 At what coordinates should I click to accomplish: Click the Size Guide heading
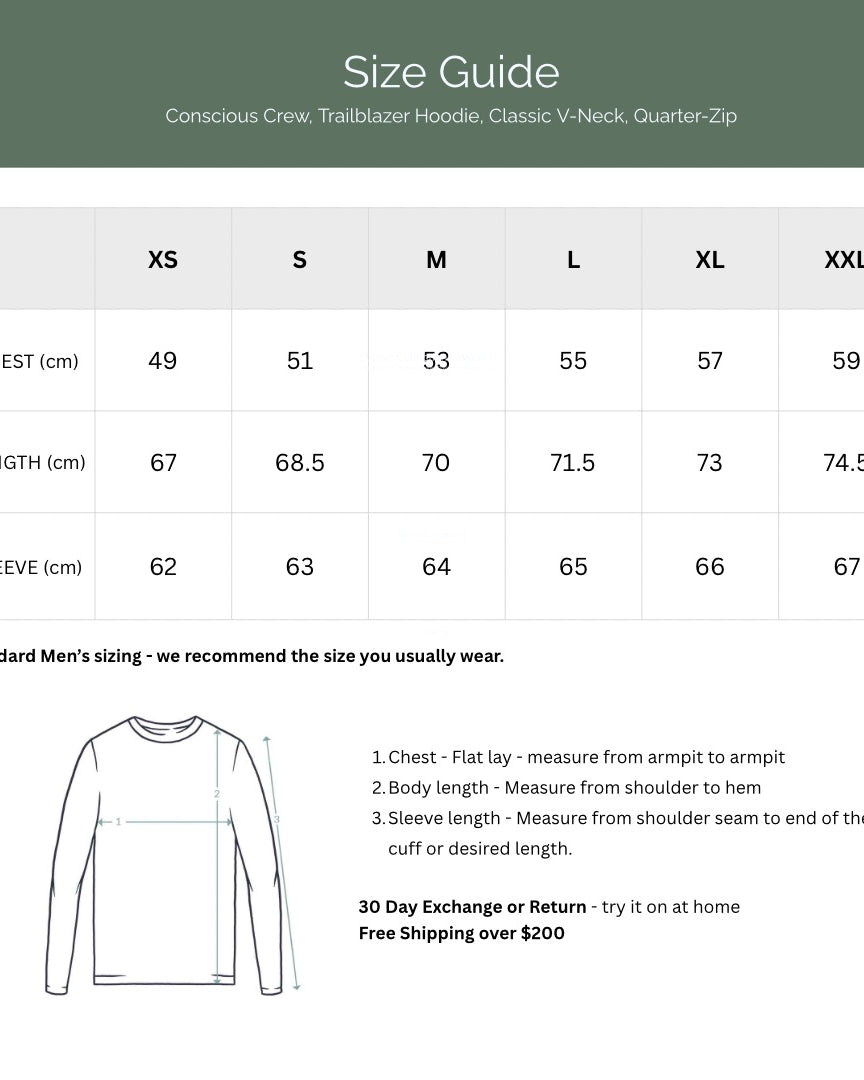pyautogui.click(x=451, y=72)
